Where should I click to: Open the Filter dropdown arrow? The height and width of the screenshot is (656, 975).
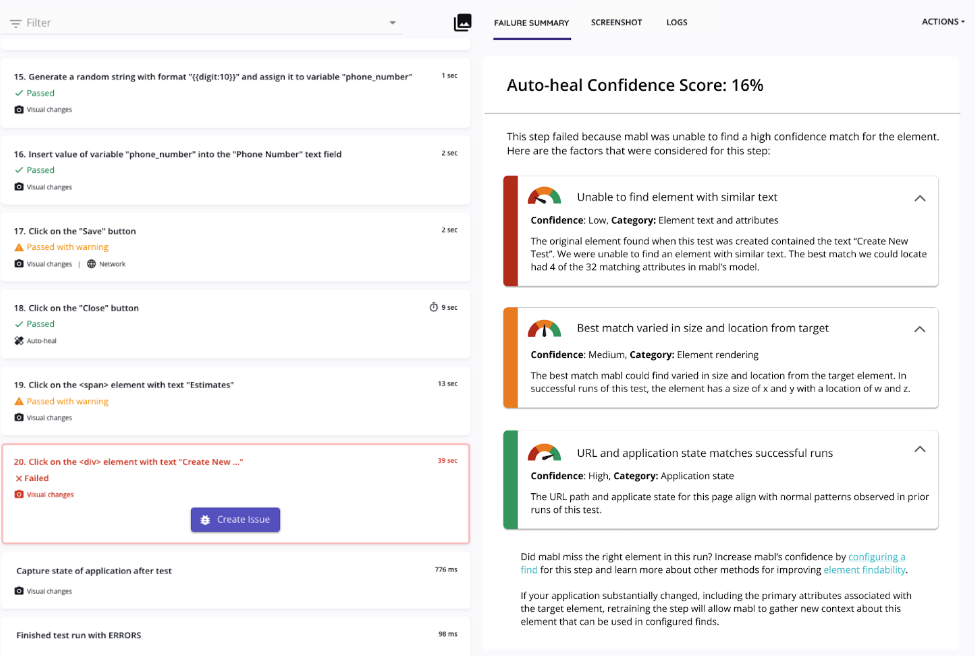click(392, 23)
